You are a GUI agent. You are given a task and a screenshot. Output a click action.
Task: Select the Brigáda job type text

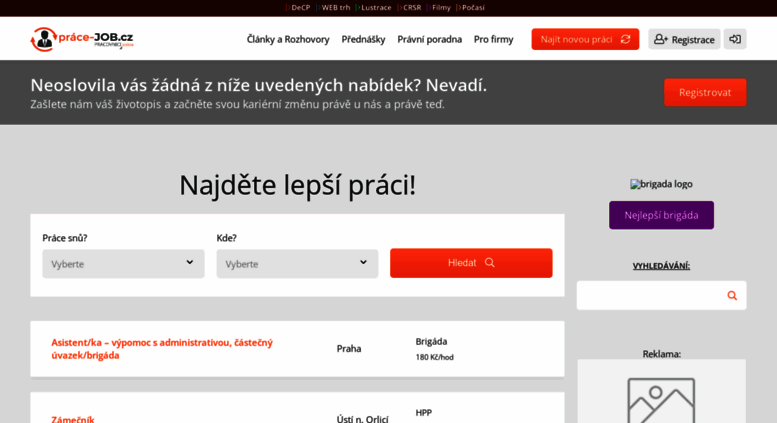pyautogui.click(x=431, y=341)
